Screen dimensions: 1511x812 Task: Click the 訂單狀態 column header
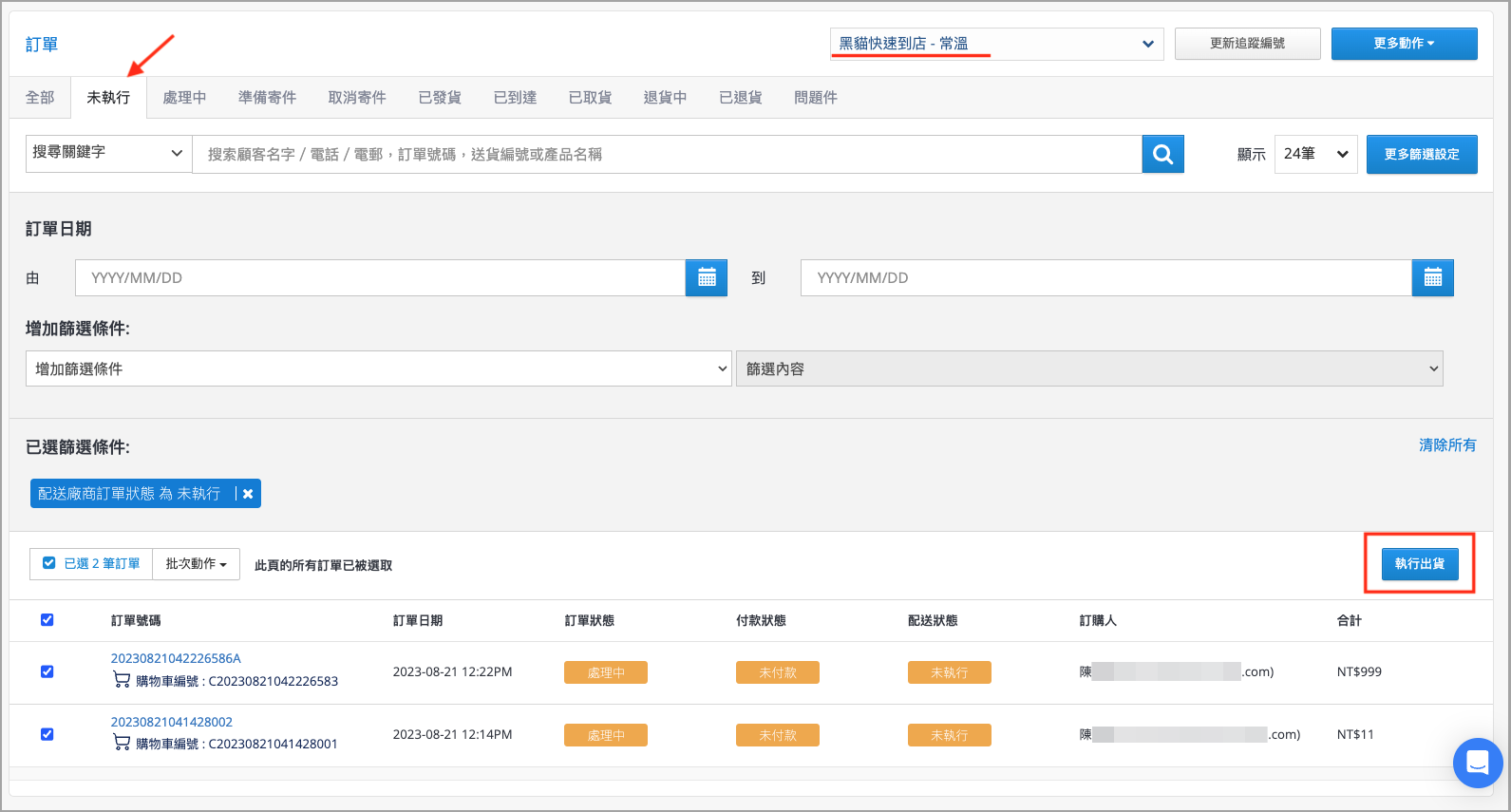590,620
